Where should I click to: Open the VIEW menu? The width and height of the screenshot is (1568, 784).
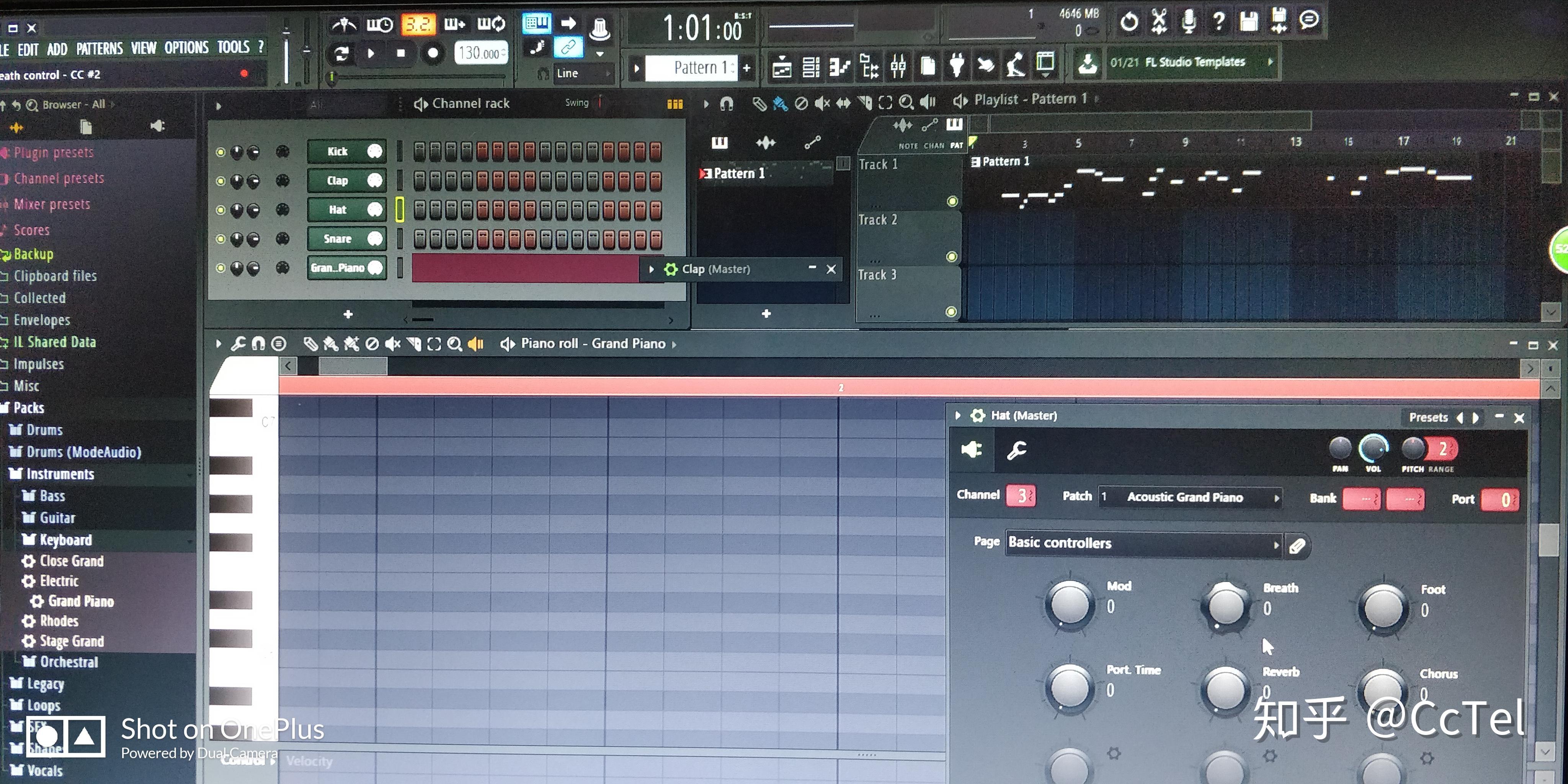(x=144, y=47)
